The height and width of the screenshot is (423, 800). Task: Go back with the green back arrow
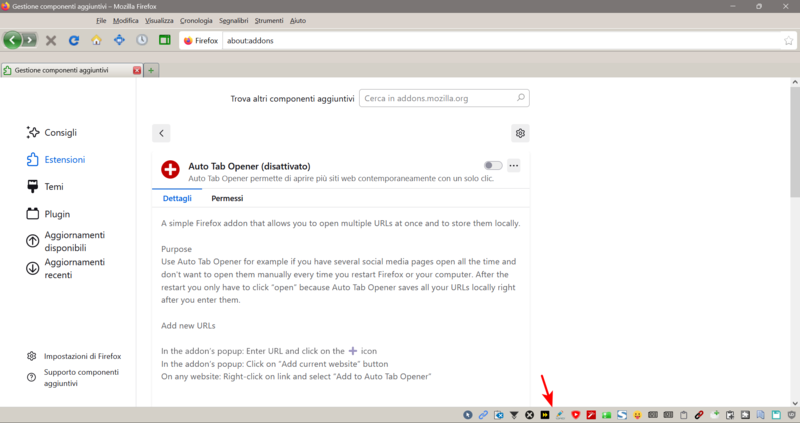coord(12,40)
